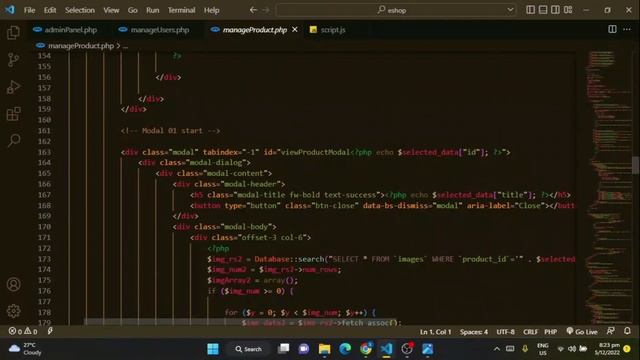Open the Source Control view
The height and width of the screenshot is (360, 640).
click(13, 60)
